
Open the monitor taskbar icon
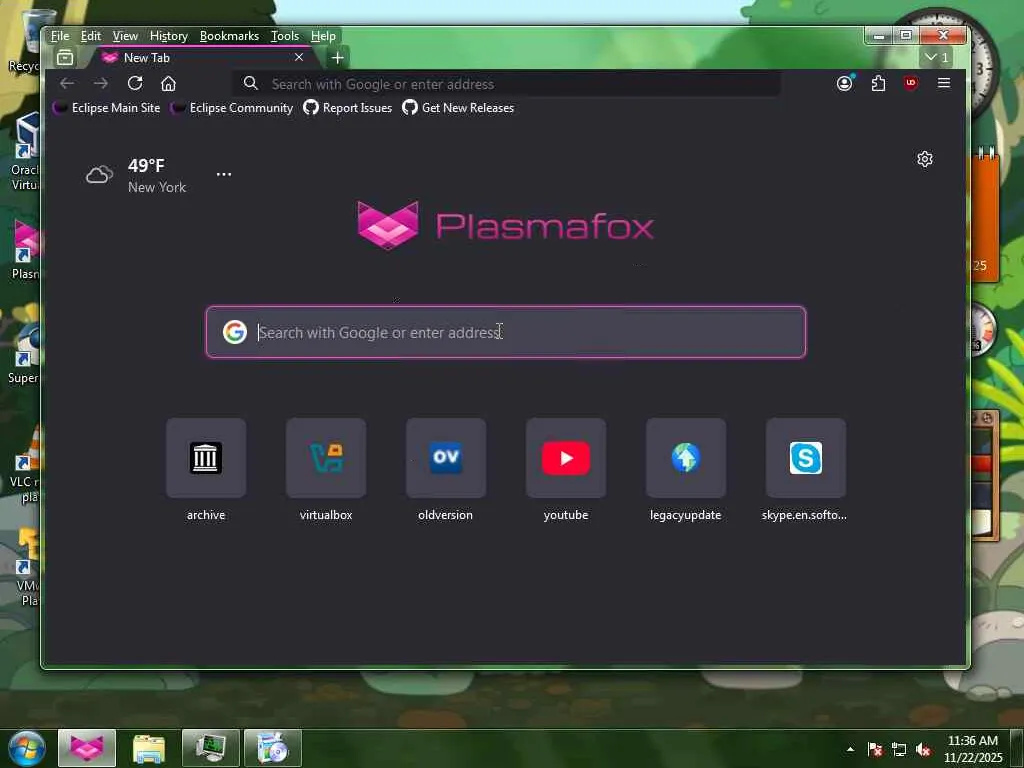pyautogui.click(x=210, y=748)
